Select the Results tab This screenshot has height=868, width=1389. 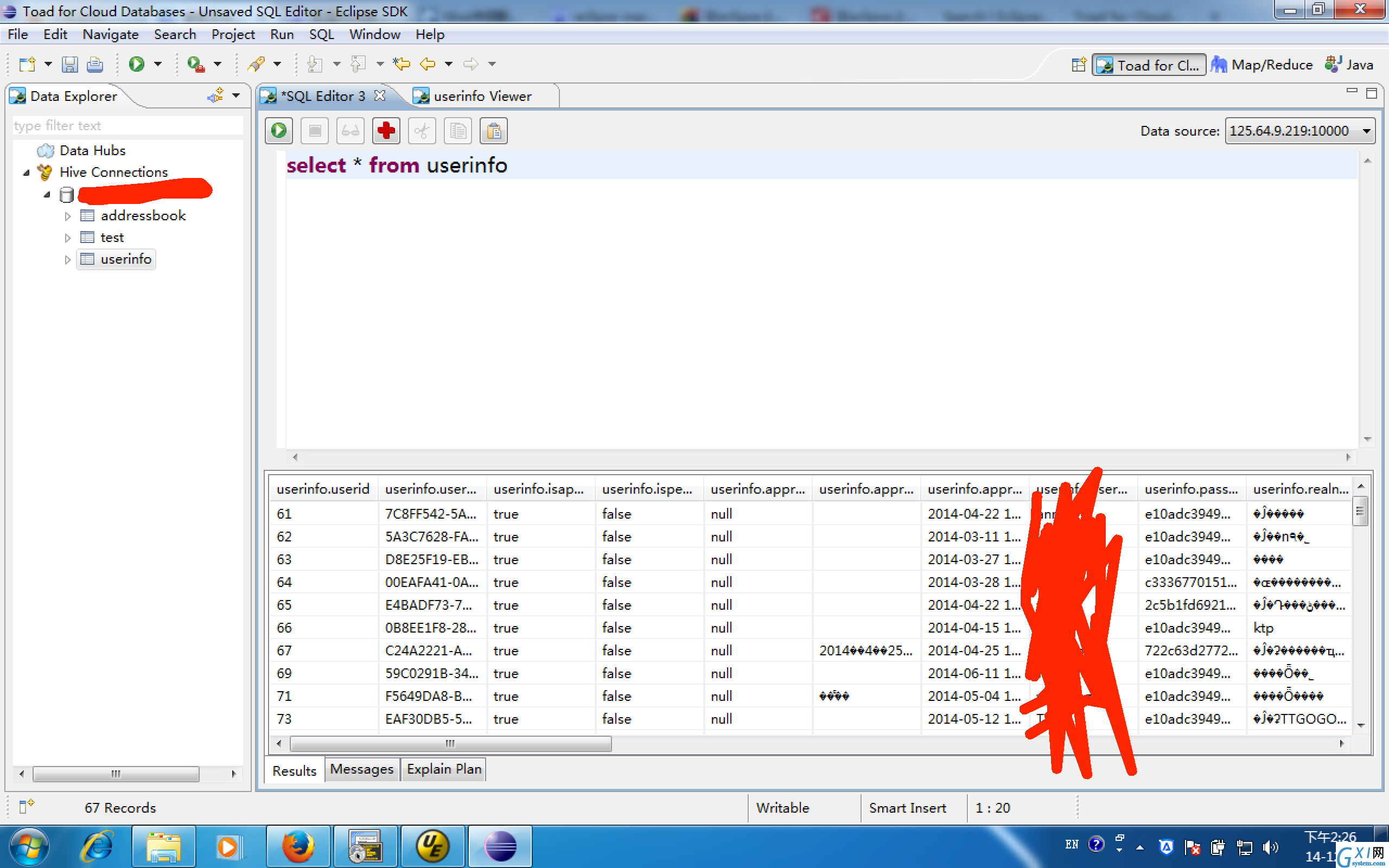pyautogui.click(x=294, y=770)
